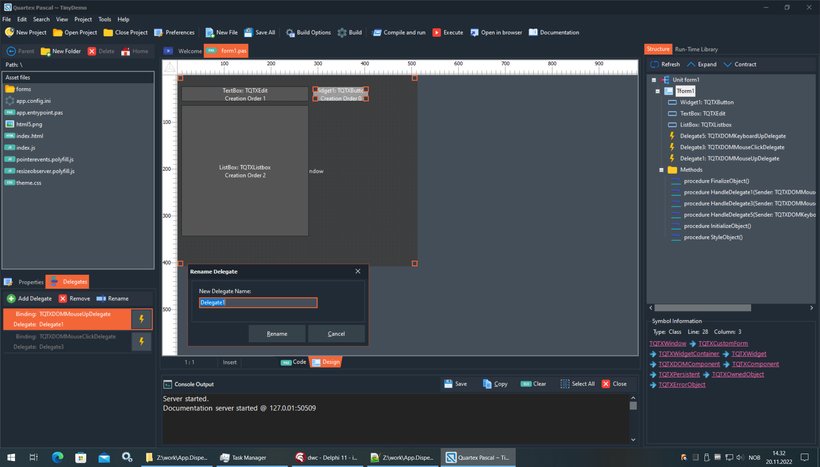The width and height of the screenshot is (820, 467).
Task: Click the Delete button in file panel
Action: (x=101, y=51)
